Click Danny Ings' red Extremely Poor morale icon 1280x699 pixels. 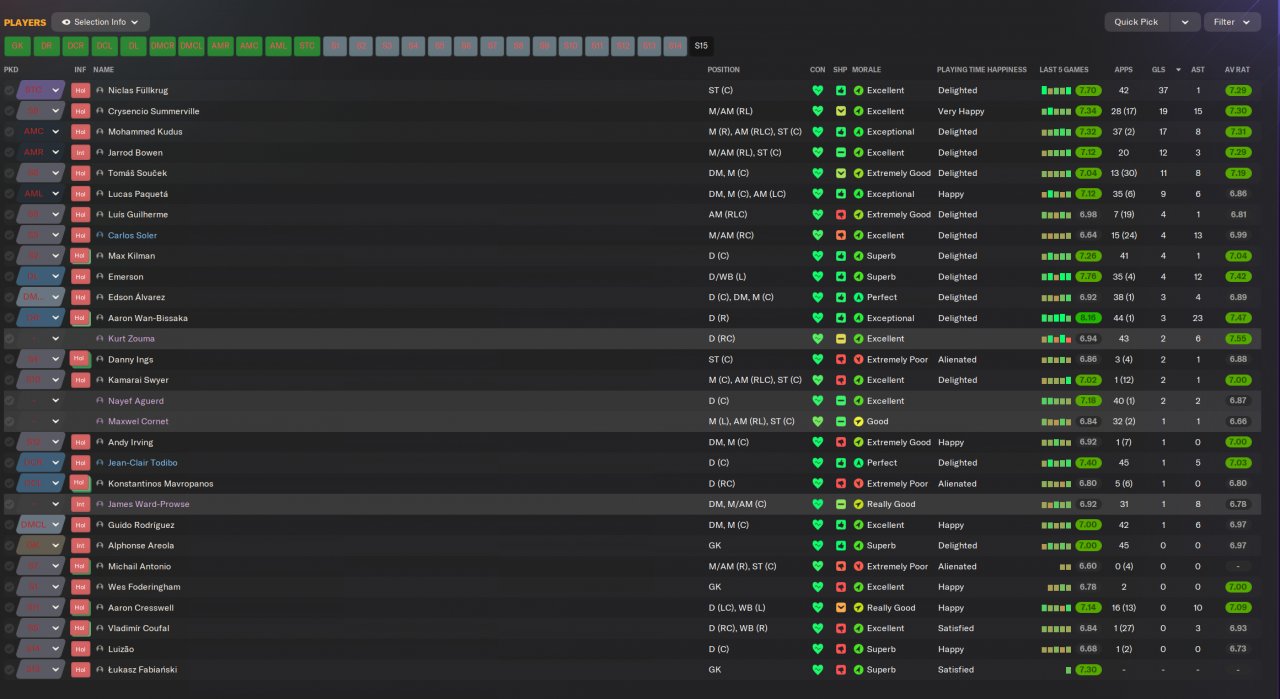(x=858, y=360)
